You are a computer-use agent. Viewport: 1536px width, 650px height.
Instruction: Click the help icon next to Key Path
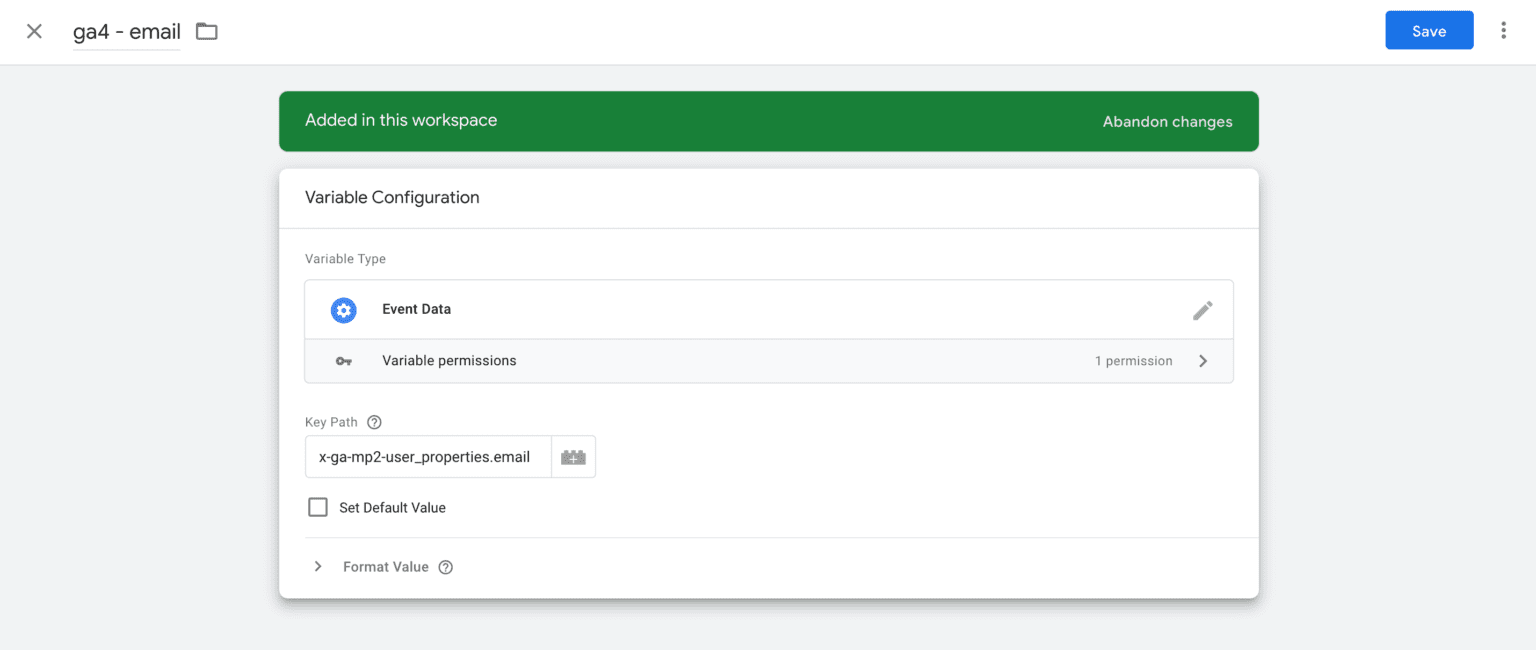(x=374, y=422)
